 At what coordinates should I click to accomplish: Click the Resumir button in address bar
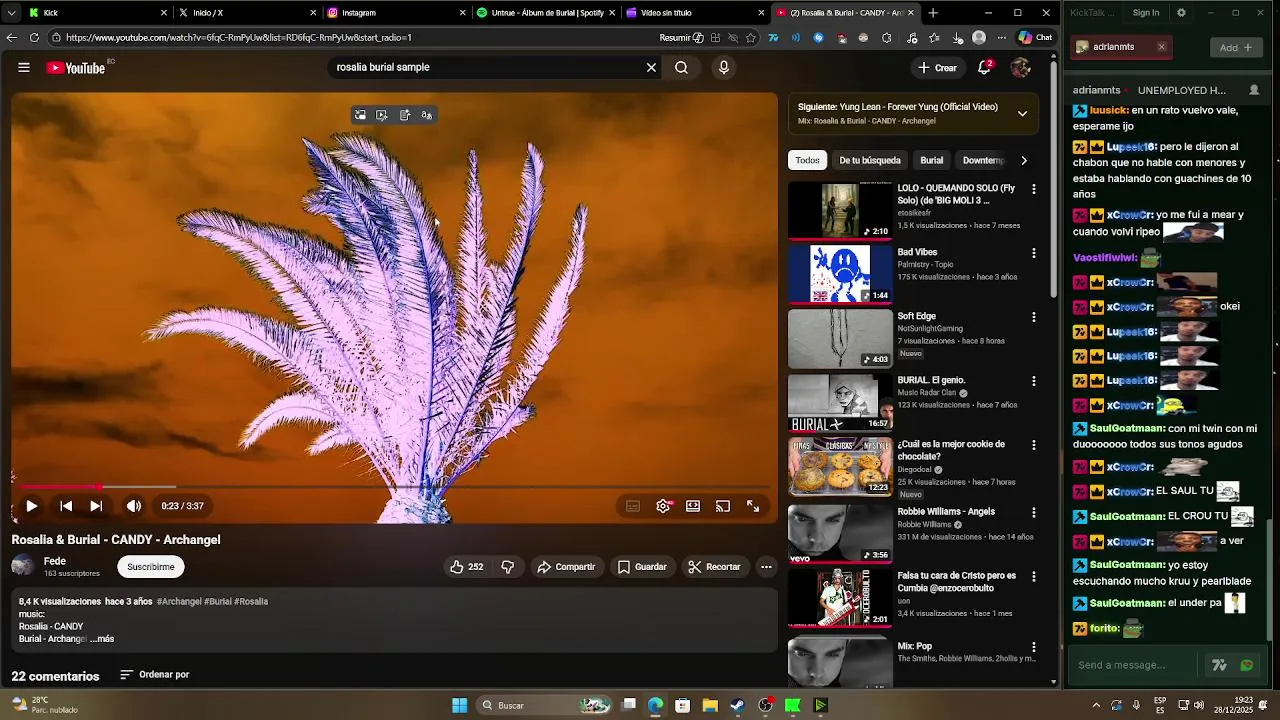coord(682,38)
